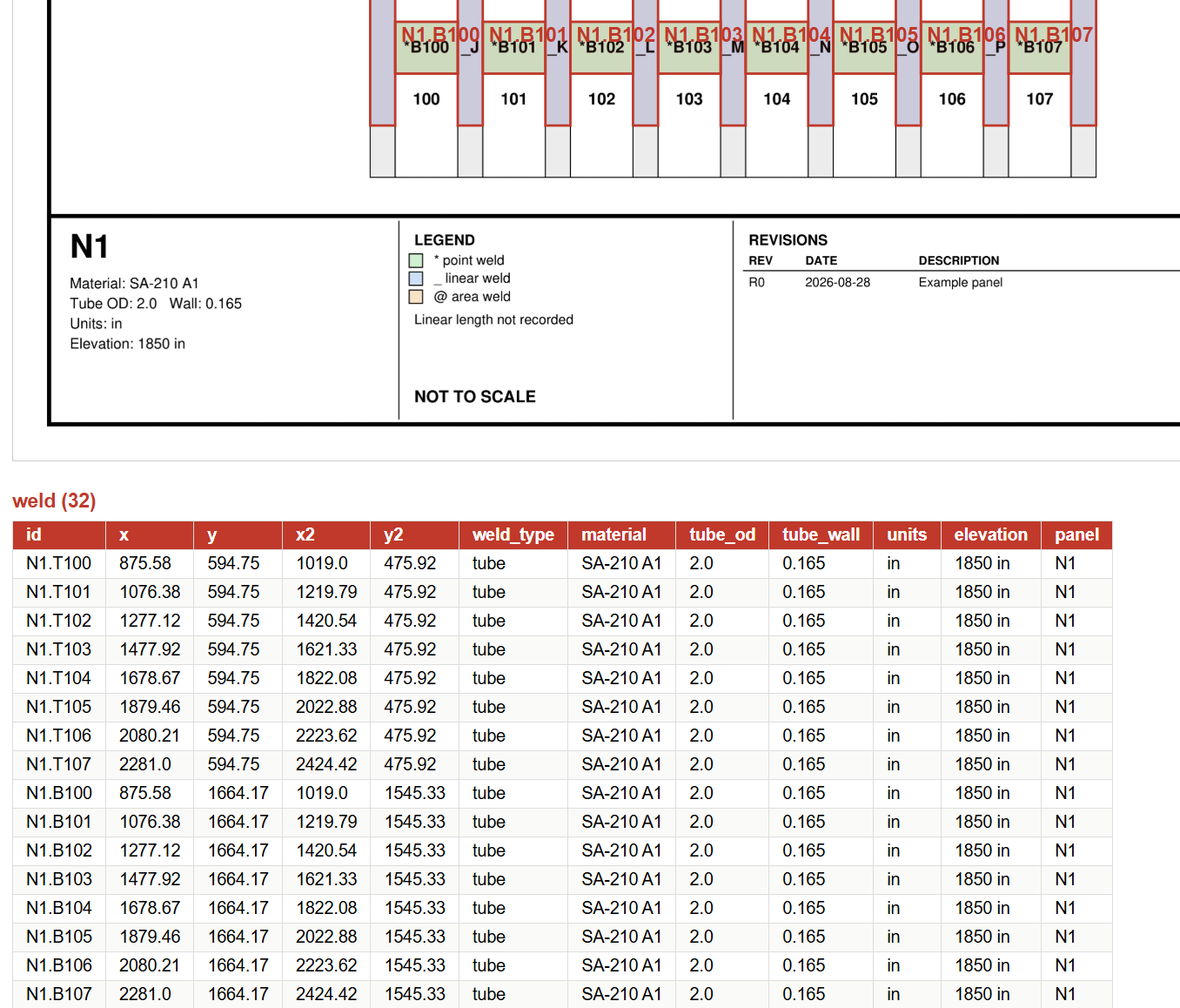This screenshot has height=1008, width=1180.
Task: Click the N1.T103 row id
Action: pos(58,649)
